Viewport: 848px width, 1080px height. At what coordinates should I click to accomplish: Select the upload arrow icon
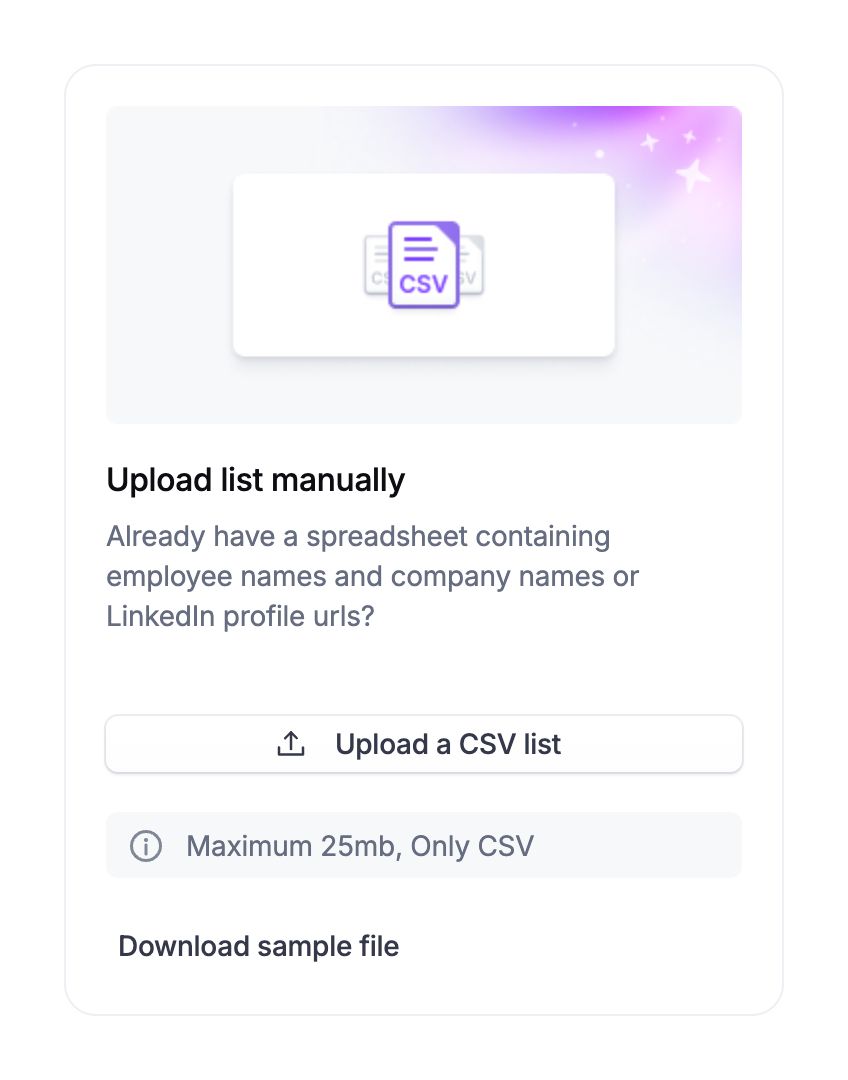coord(291,743)
